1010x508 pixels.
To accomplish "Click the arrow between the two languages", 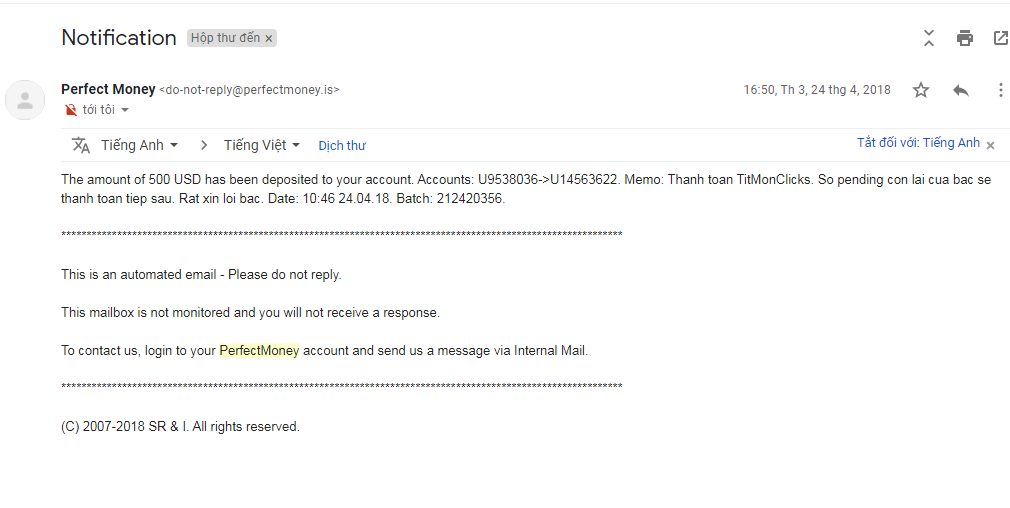I will pos(204,145).
